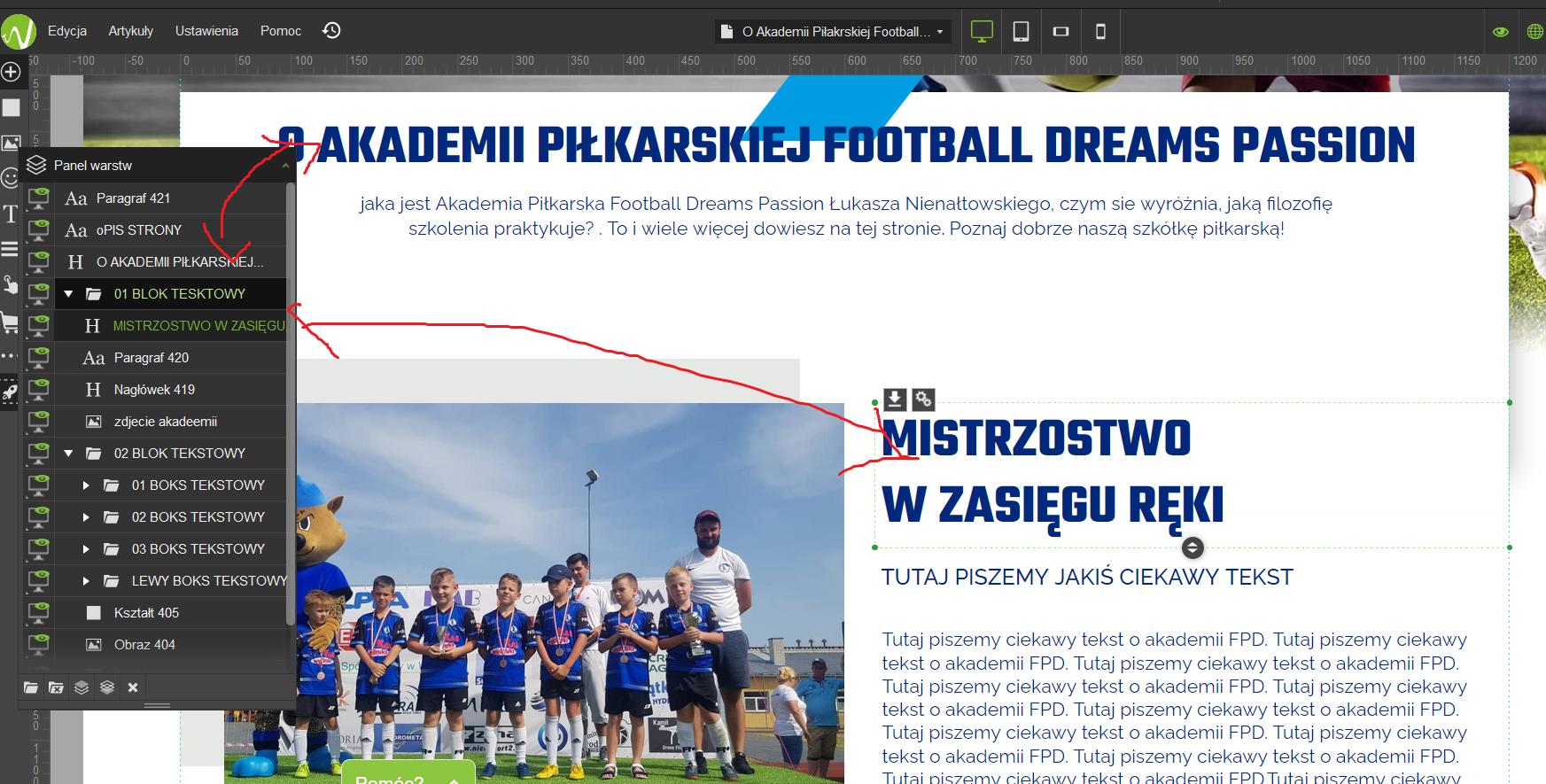
Task: Select the Kształt 405 layer name
Action: click(146, 613)
